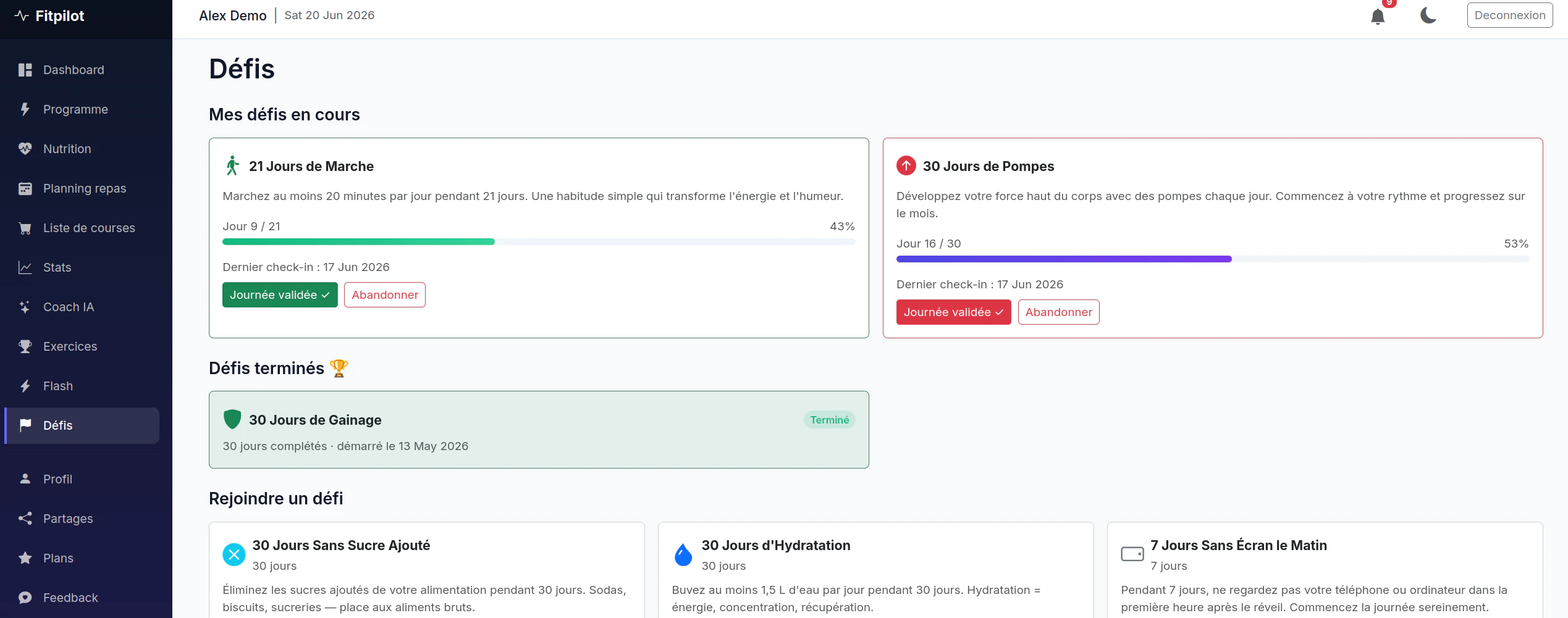Click the Stats chart icon
Viewport: 1568px width, 618px height.
[25, 267]
